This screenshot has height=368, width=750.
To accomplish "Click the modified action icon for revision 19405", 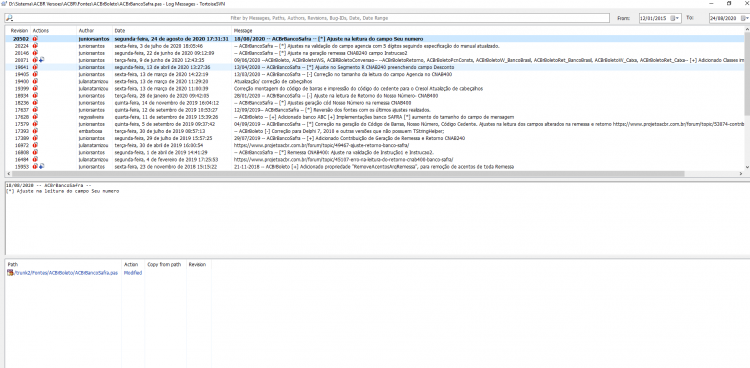I will click(x=35, y=74).
